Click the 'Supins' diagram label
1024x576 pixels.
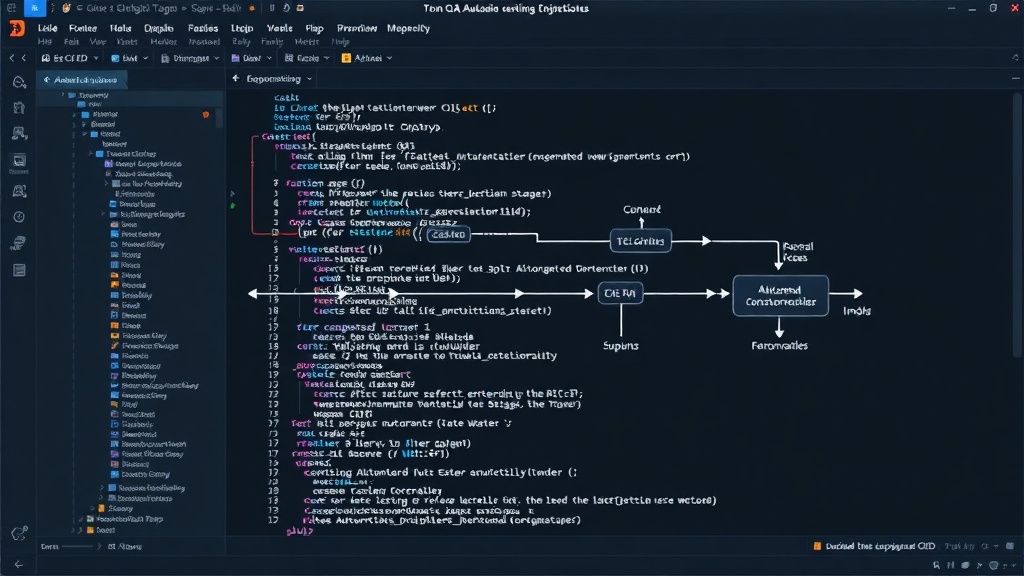coord(620,345)
